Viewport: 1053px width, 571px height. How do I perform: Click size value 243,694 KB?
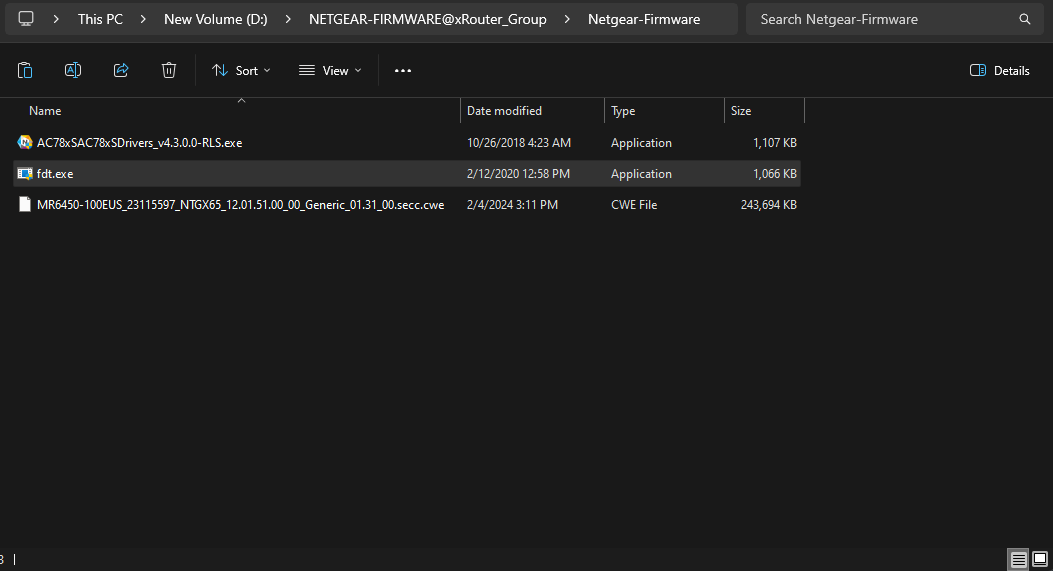769,204
